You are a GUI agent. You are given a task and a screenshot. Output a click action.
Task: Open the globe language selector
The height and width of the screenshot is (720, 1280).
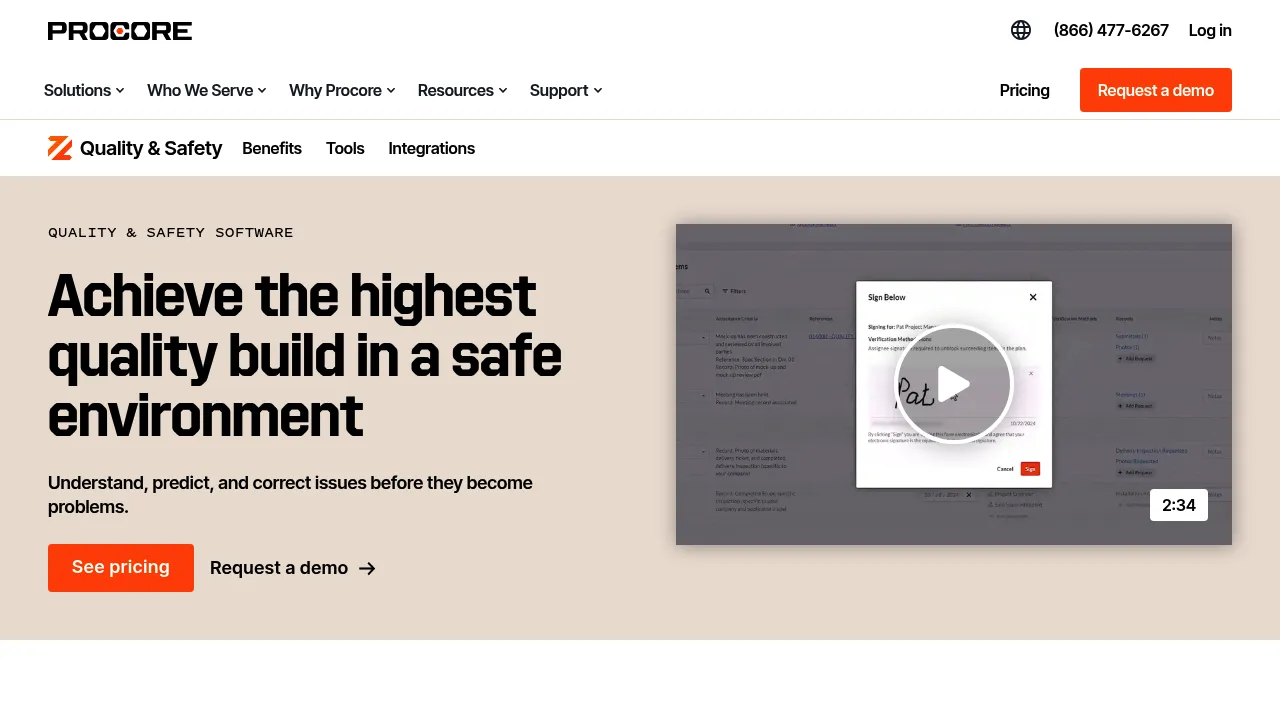pyautogui.click(x=1021, y=30)
